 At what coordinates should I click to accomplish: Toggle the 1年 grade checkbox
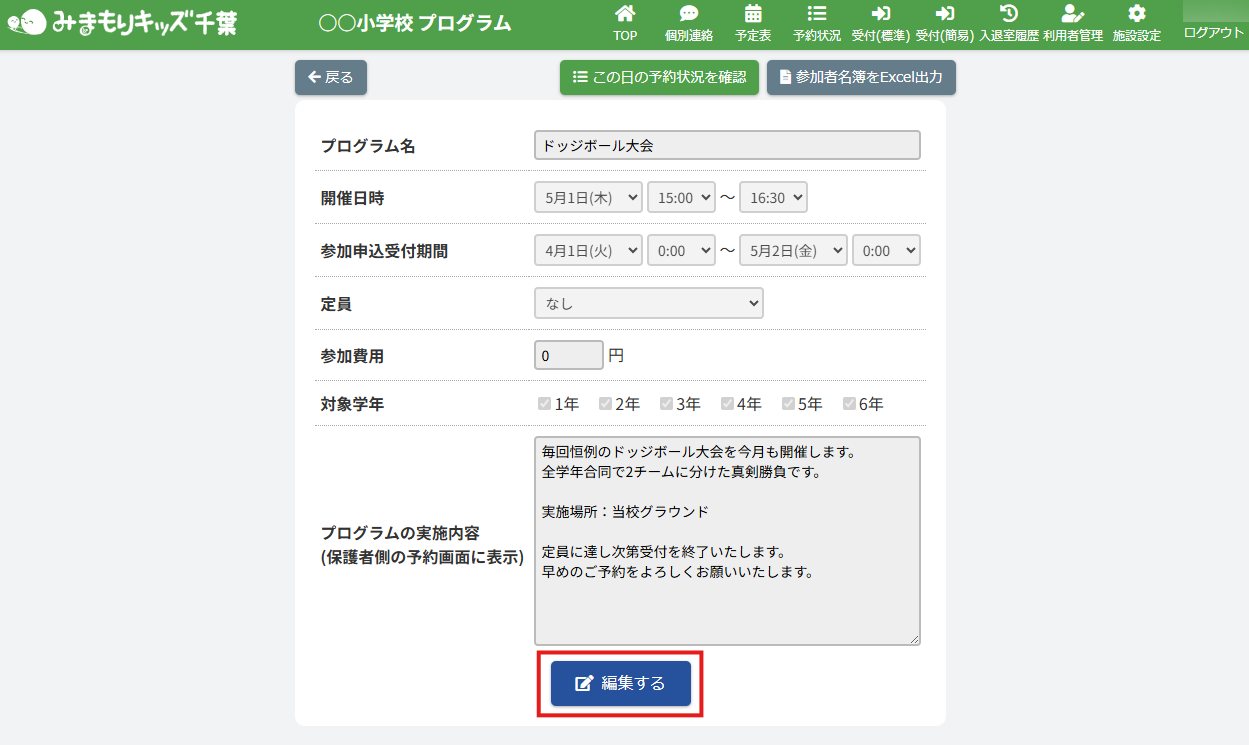(x=545, y=404)
